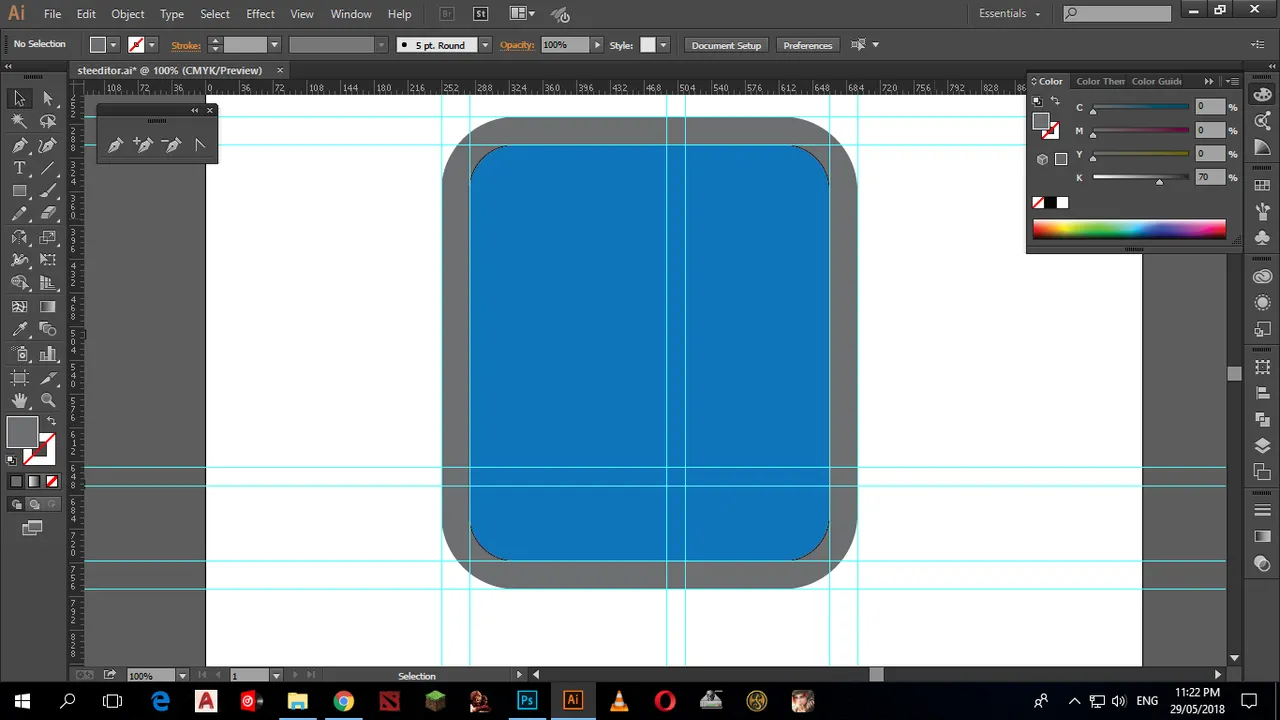Change screen mode button
Viewport: 1280px width, 720px height.
click(33, 528)
